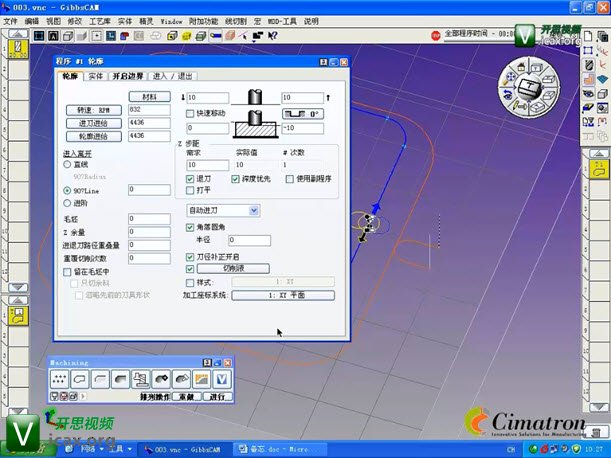Check the 使用副程序 option
This screenshot has height=458, width=611.
[291, 179]
